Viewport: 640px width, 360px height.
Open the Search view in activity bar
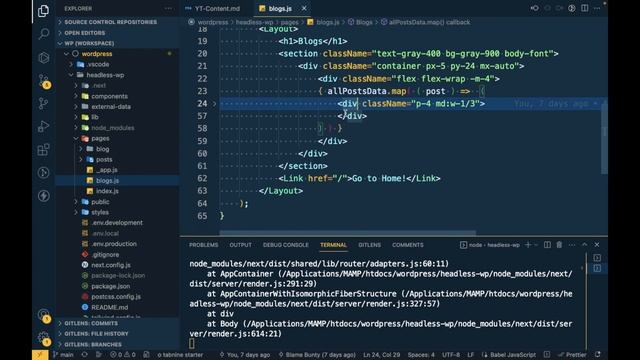pyautogui.click(x=43, y=33)
